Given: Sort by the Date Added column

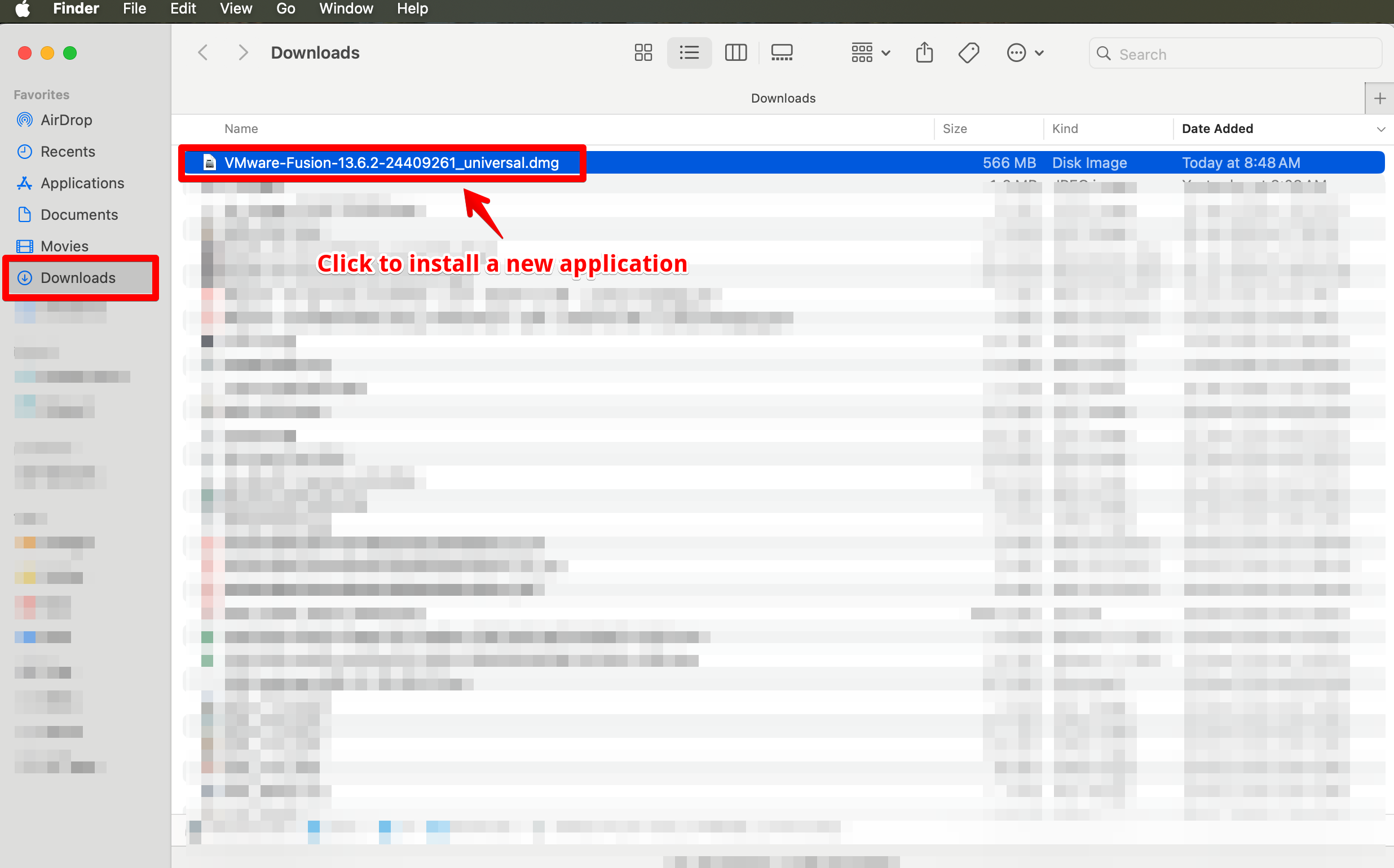Looking at the screenshot, I should pos(1217,129).
